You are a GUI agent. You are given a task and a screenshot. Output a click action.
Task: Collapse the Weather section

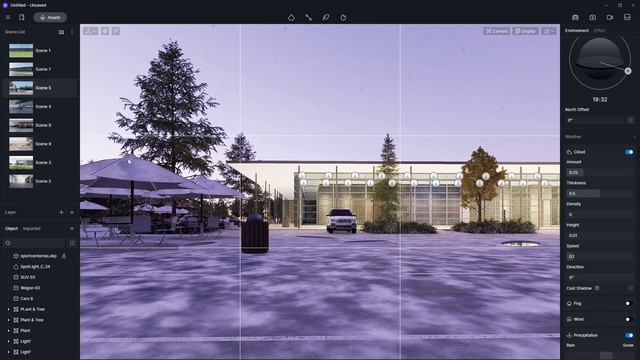(x=635, y=137)
